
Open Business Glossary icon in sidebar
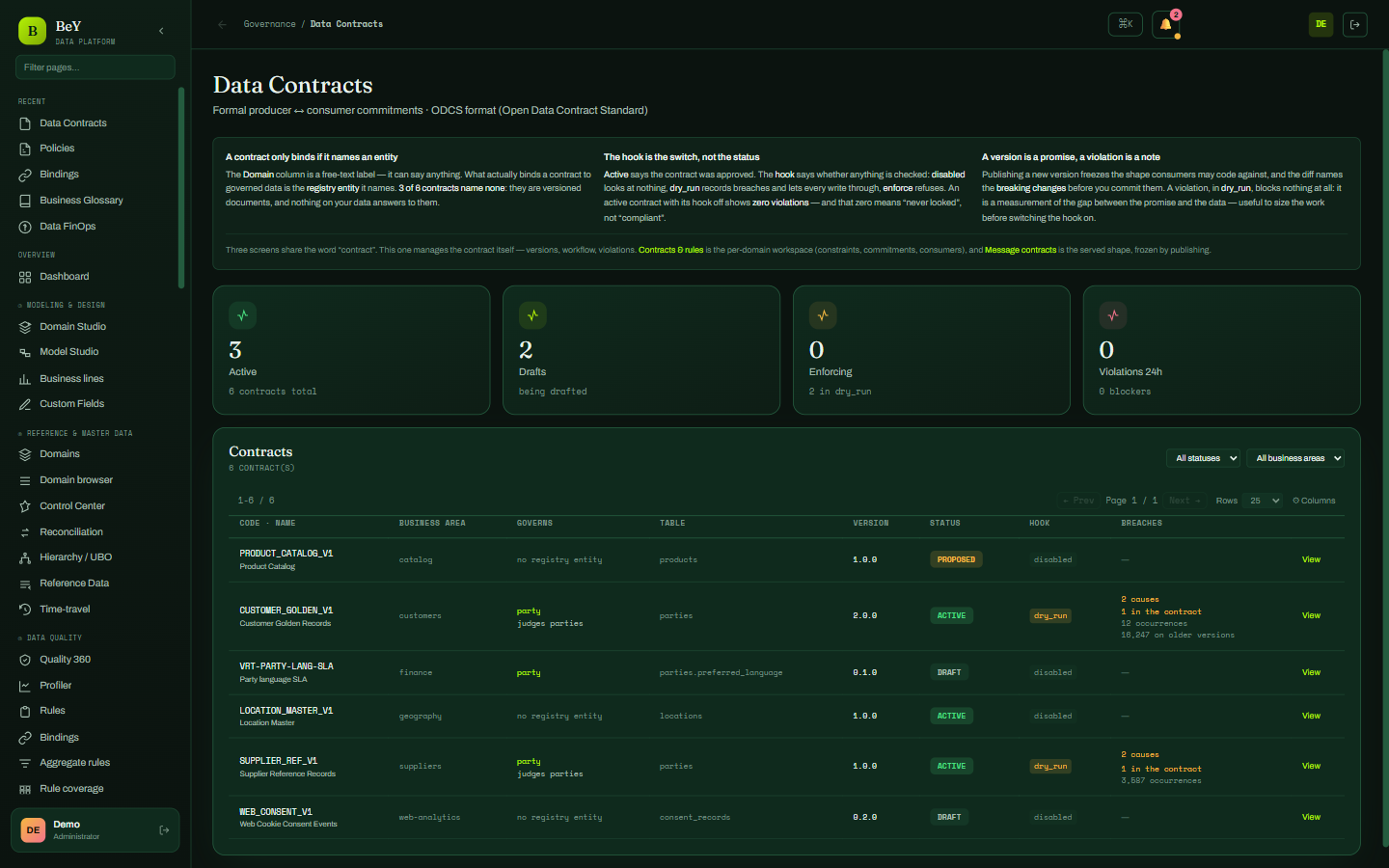pos(25,201)
